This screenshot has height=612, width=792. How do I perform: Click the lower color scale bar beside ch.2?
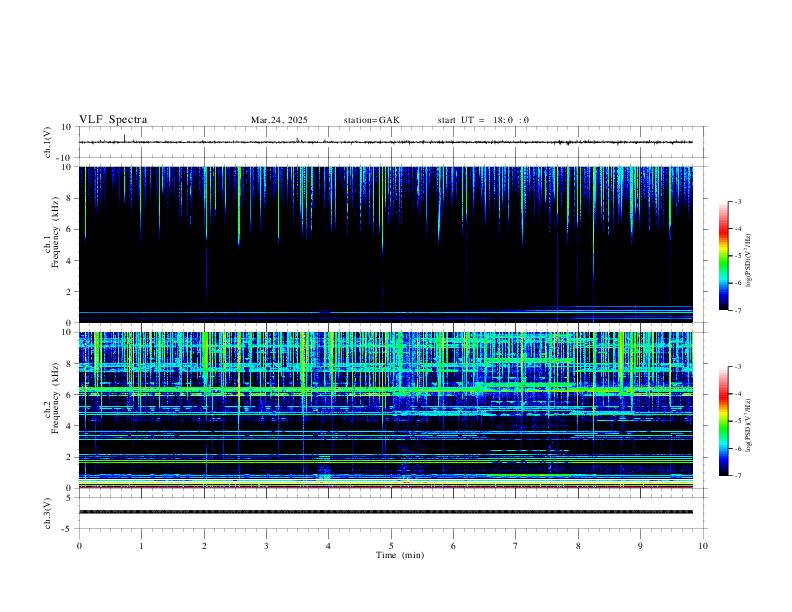[x=724, y=421]
